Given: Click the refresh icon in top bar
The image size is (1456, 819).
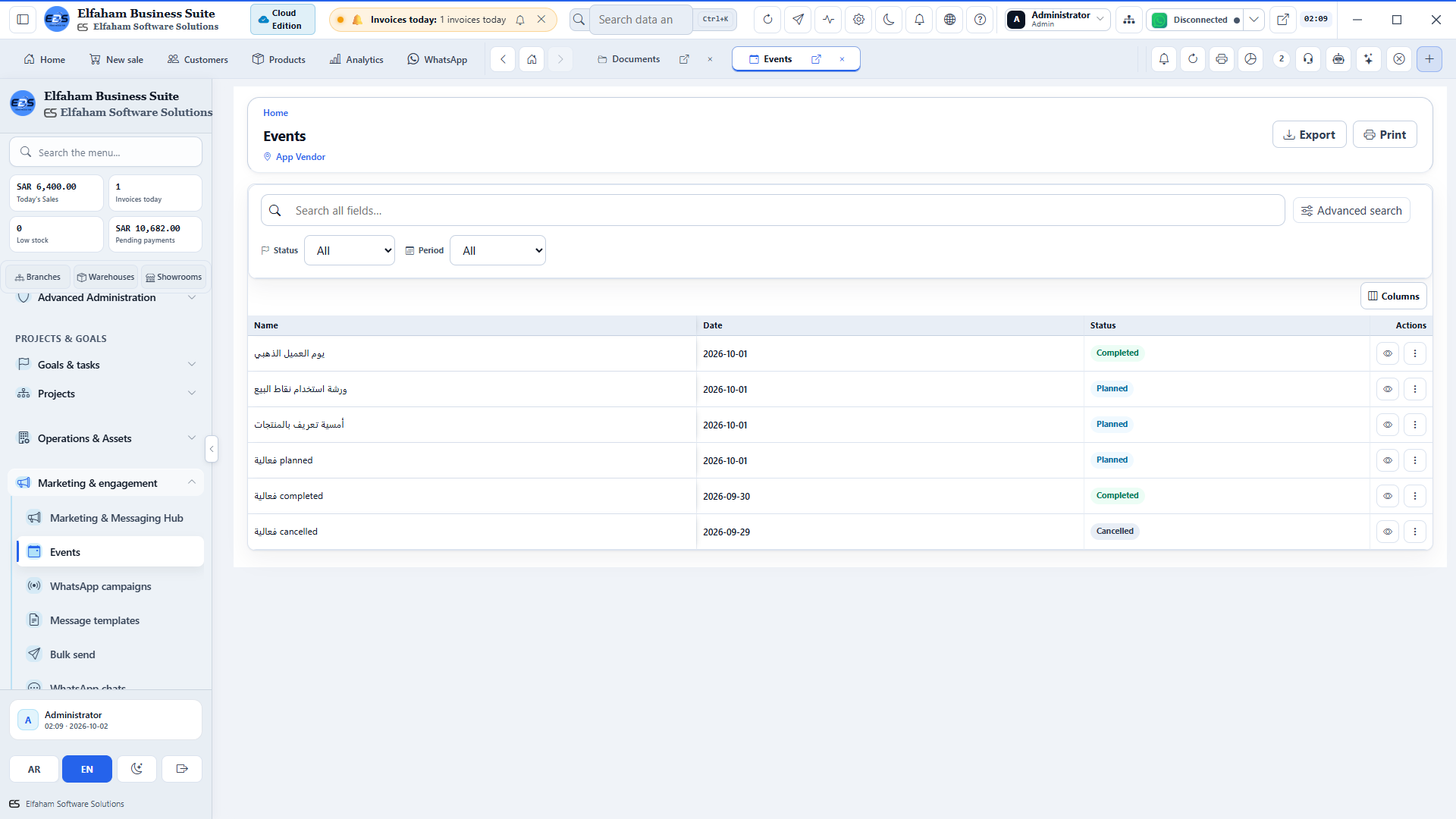Looking at the screenshot, I should [x=767, y=20].
